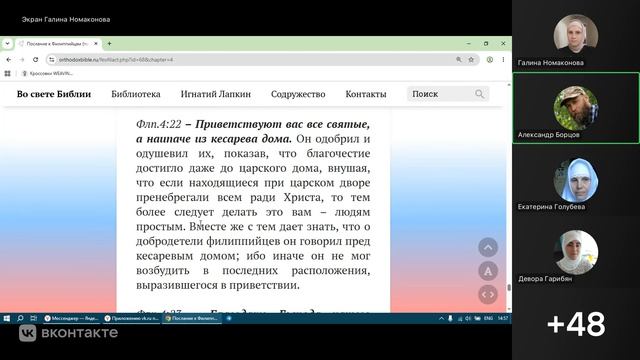This screenshot has height=360, width=640.
Task: Click the microphone icon in system tray
Action: tap(450, 318)
